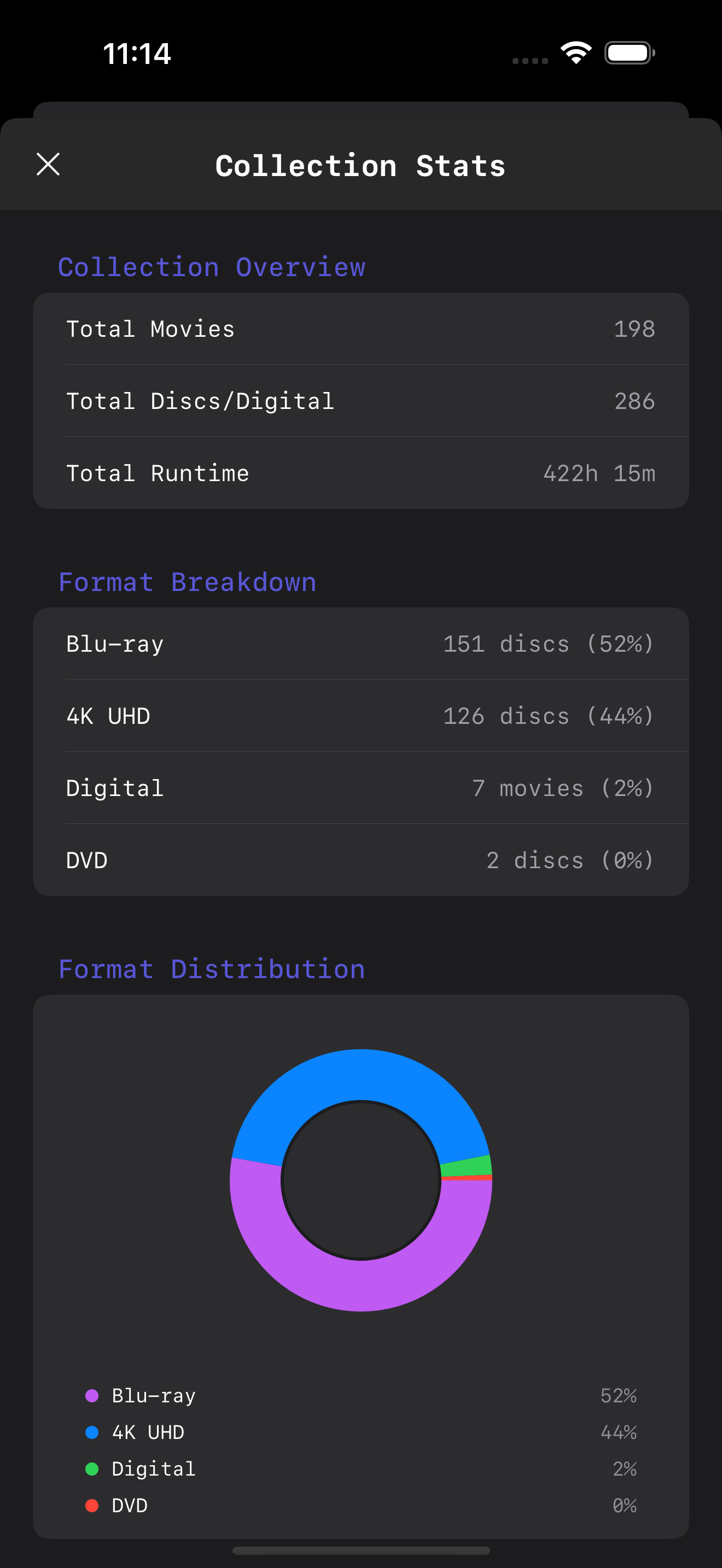Tap the battery indicator icon
722x1568 pixels.
coord(630,53)
